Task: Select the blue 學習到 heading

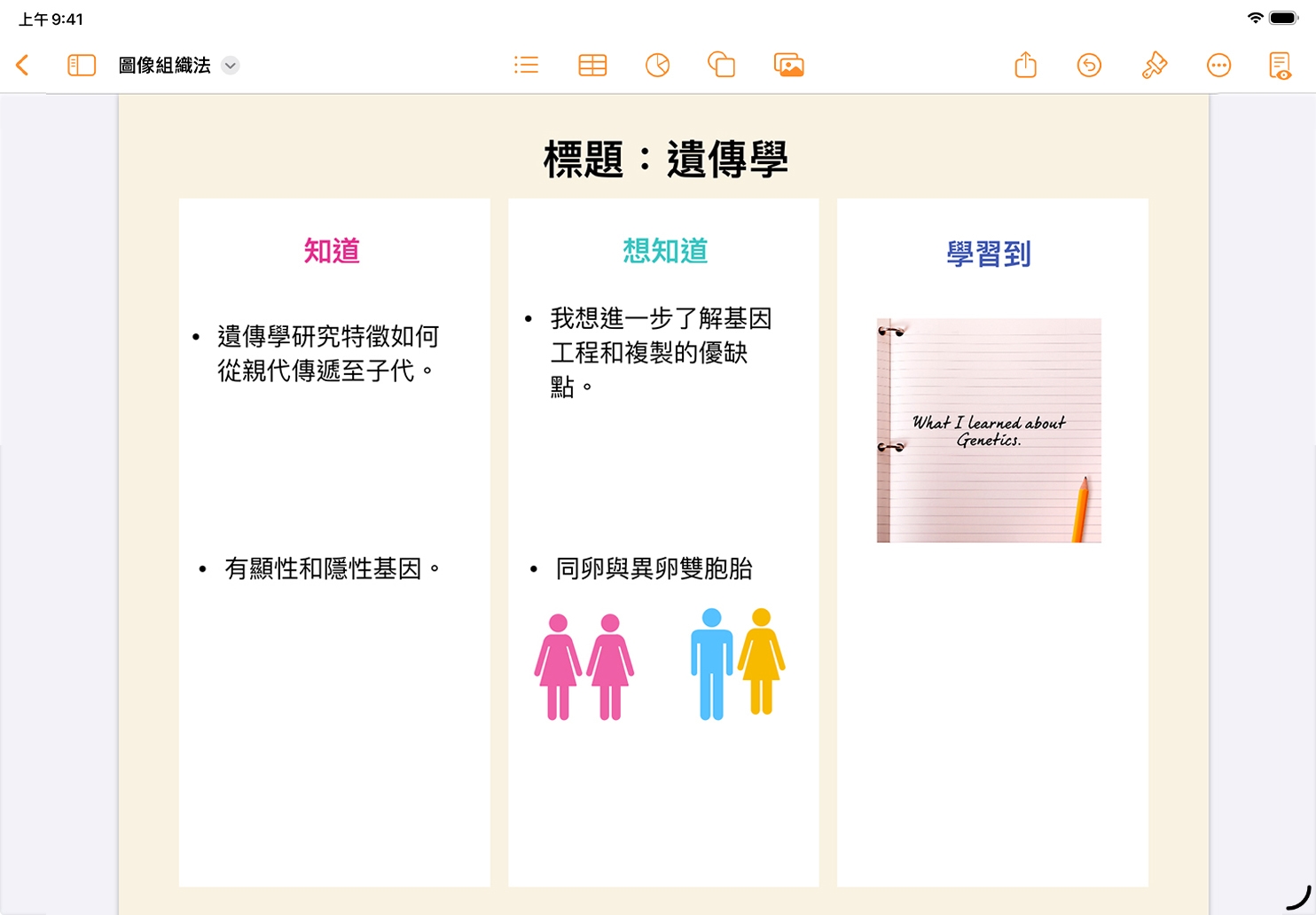Action: click(989, 254)
